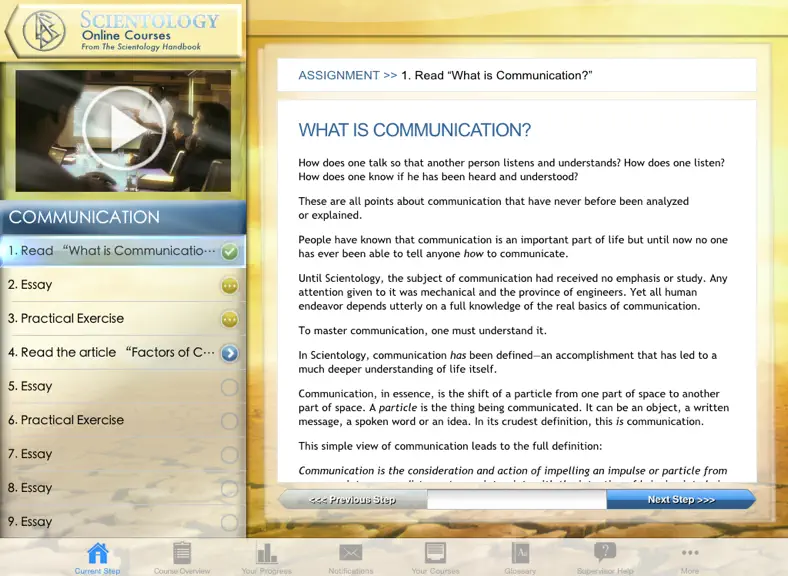Open the Notifications envelope icon
This screenshot has height=576, width=788.
click(351, 553)
